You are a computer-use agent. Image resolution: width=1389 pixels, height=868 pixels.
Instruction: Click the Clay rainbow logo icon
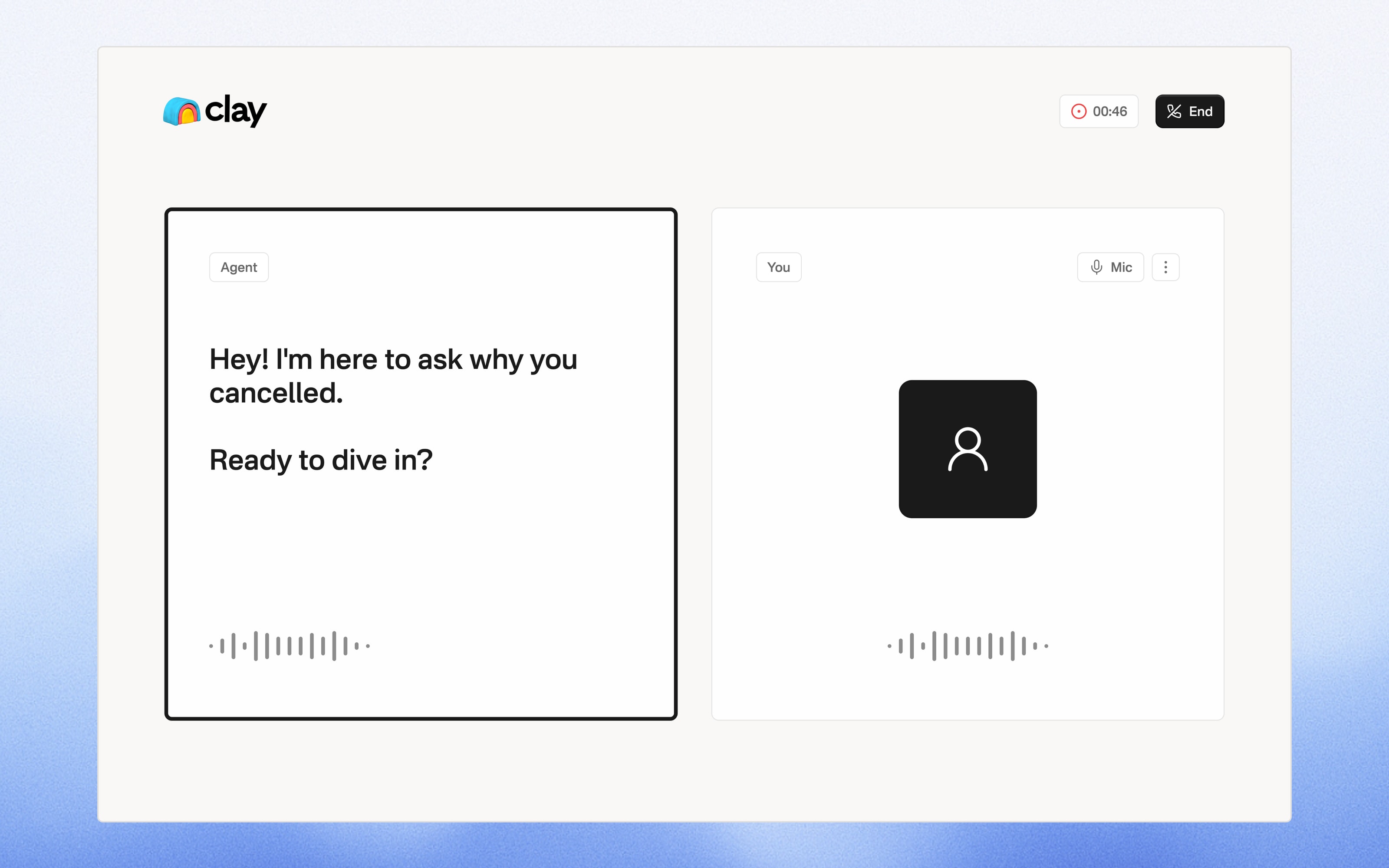click(181, 112)
